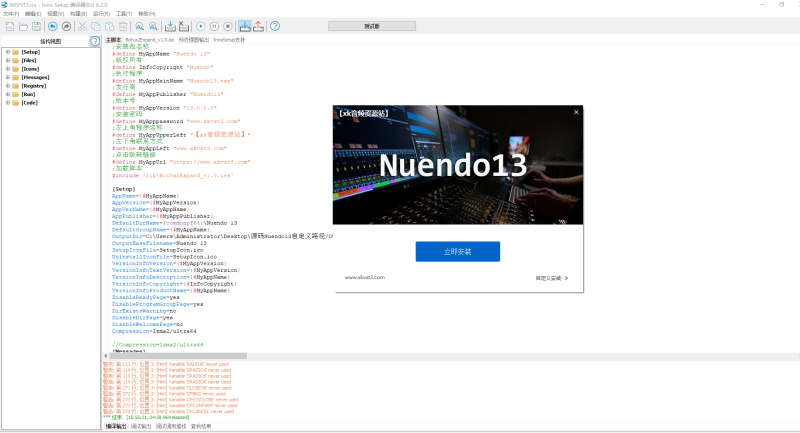Viewport: 800px width, 433px height.
Task: Expand the [Icons] tree node
Action: point(8,69)
